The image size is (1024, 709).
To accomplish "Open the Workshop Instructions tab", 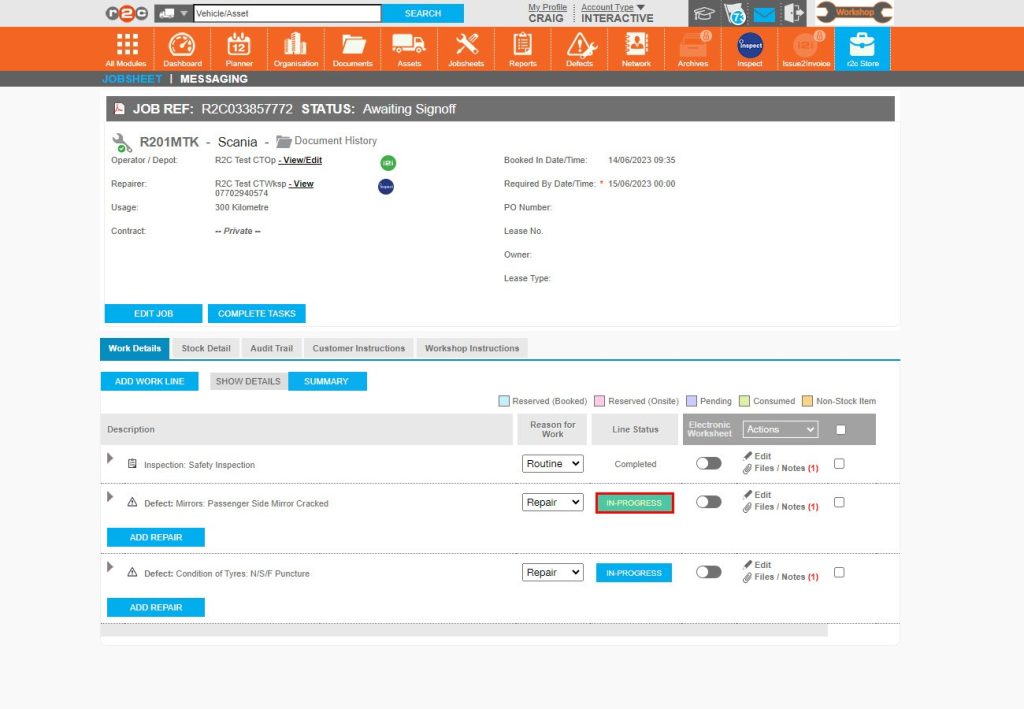I will point(474,348).
